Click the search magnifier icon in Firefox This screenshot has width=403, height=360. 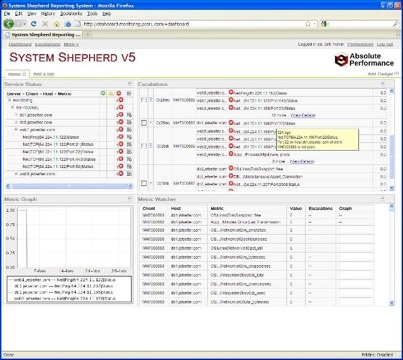pyautogui.click(x=396, y=24)
